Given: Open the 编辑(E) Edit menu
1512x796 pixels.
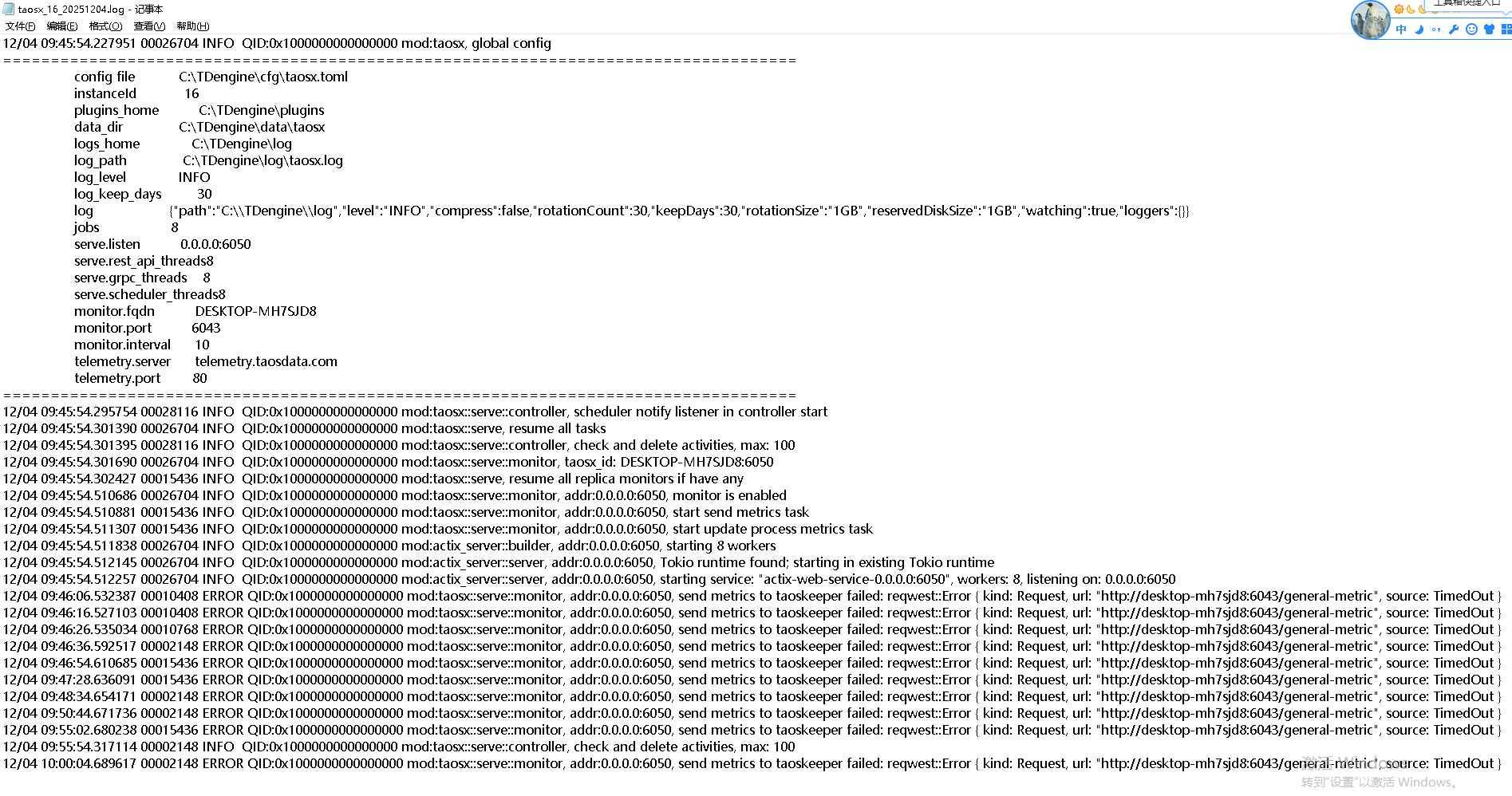Looking at the screenshot, I should pos(62,26).
